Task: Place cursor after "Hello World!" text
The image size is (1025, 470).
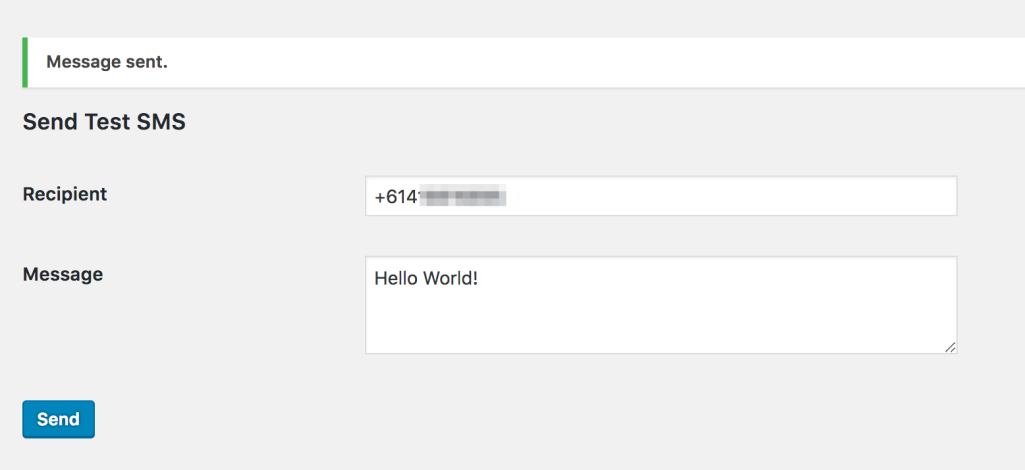Action: click(x=481, y=278)
